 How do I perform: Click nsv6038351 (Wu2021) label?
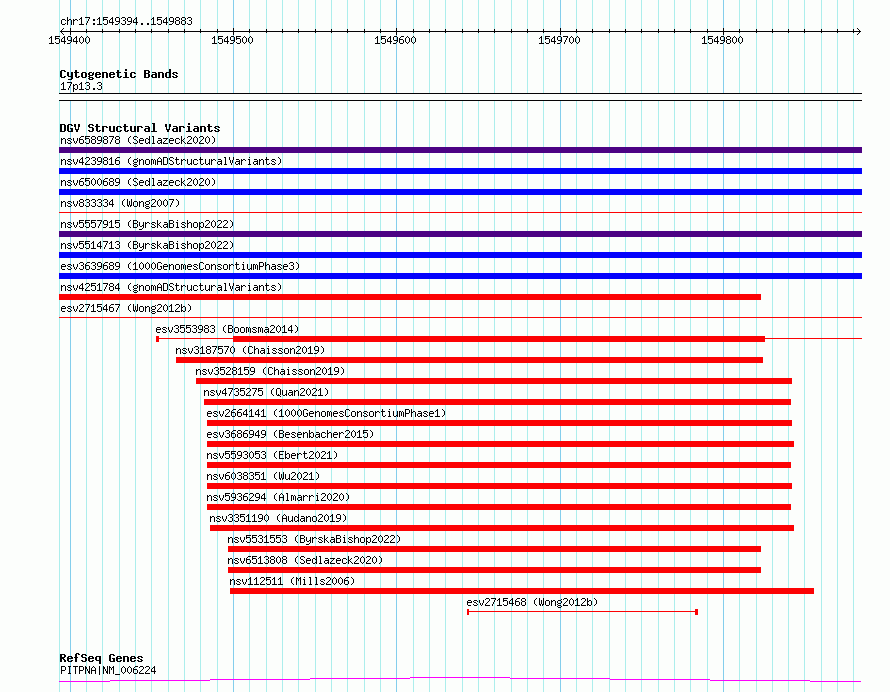pos(263,476)
